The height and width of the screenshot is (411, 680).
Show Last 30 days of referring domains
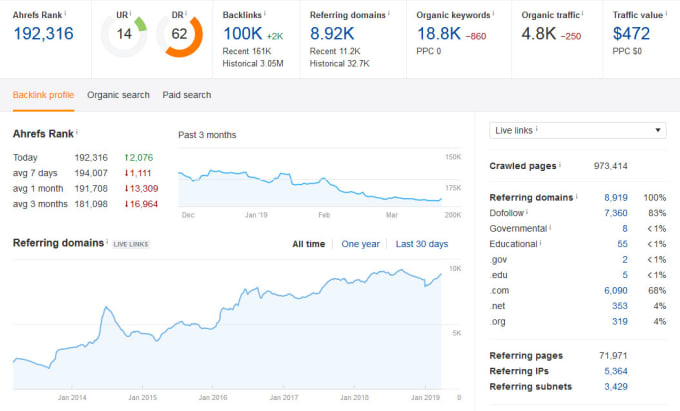coord(422,244)
